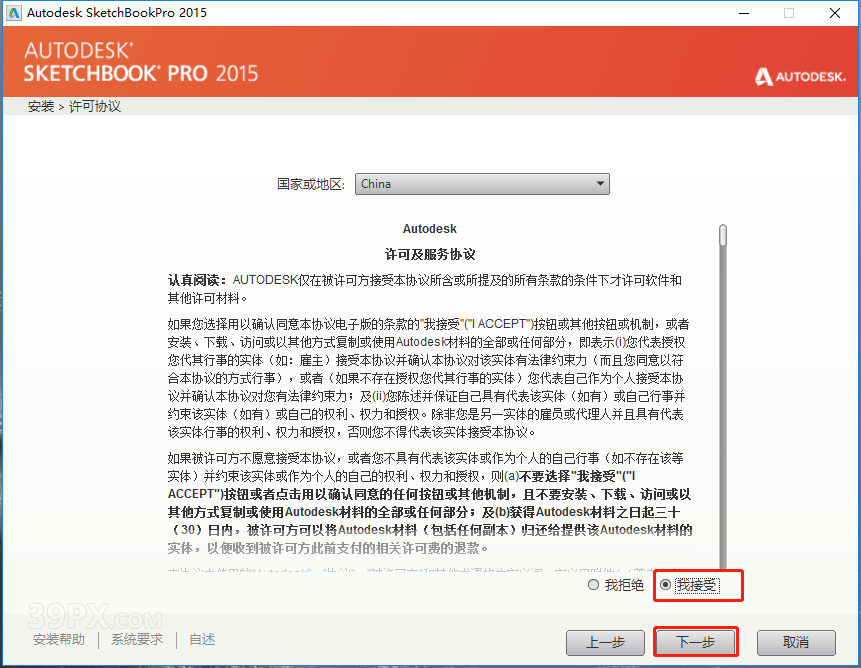Click the Autodesk logo in the banner
Screen dimensions: 861x668
[800, 76]
